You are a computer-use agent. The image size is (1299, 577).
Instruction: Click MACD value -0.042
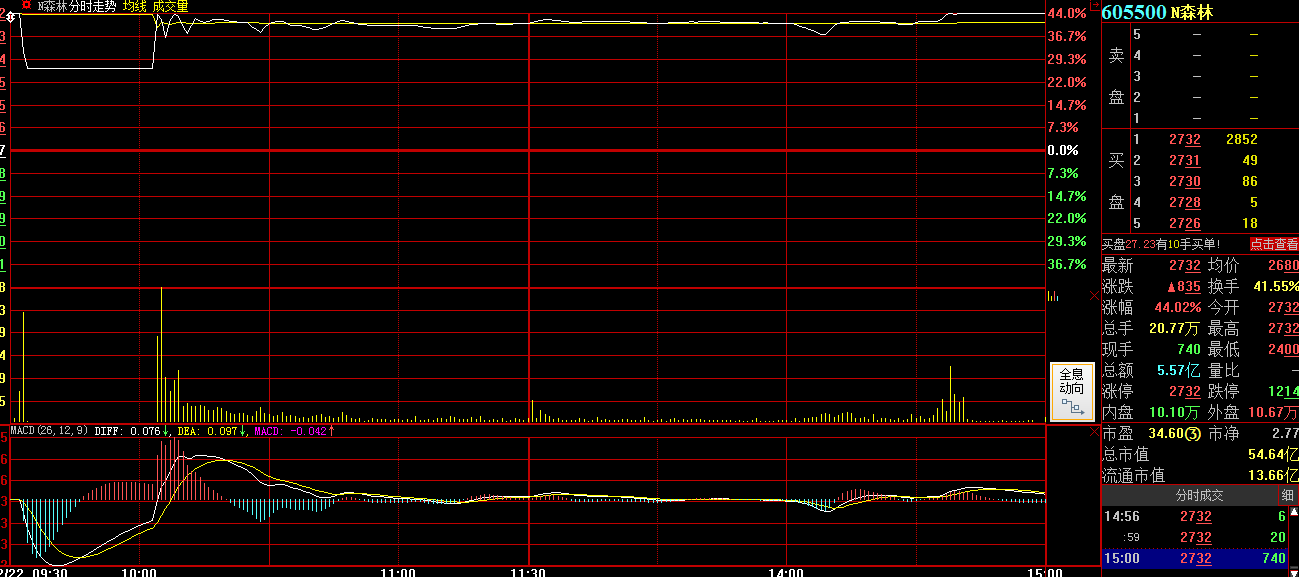coord(306,432)
